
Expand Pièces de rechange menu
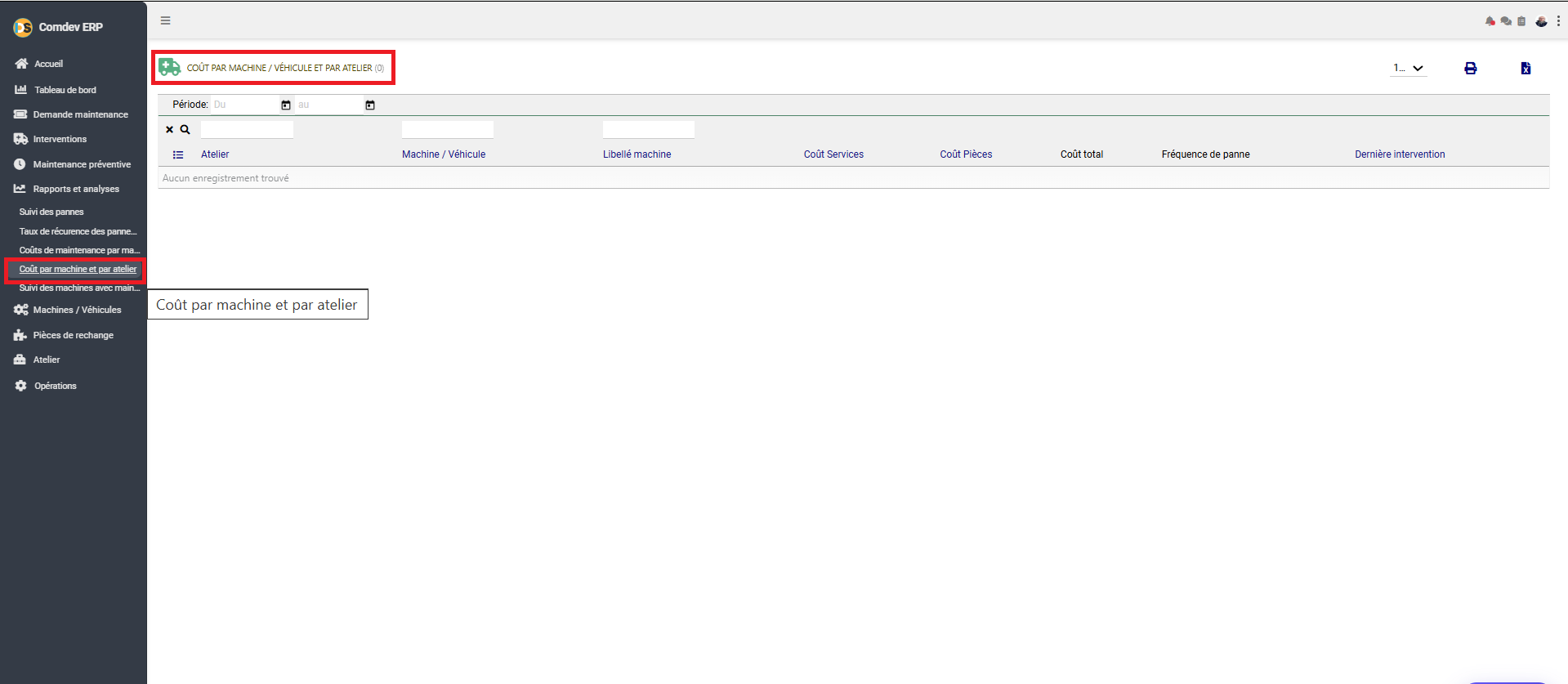[74, 335]
